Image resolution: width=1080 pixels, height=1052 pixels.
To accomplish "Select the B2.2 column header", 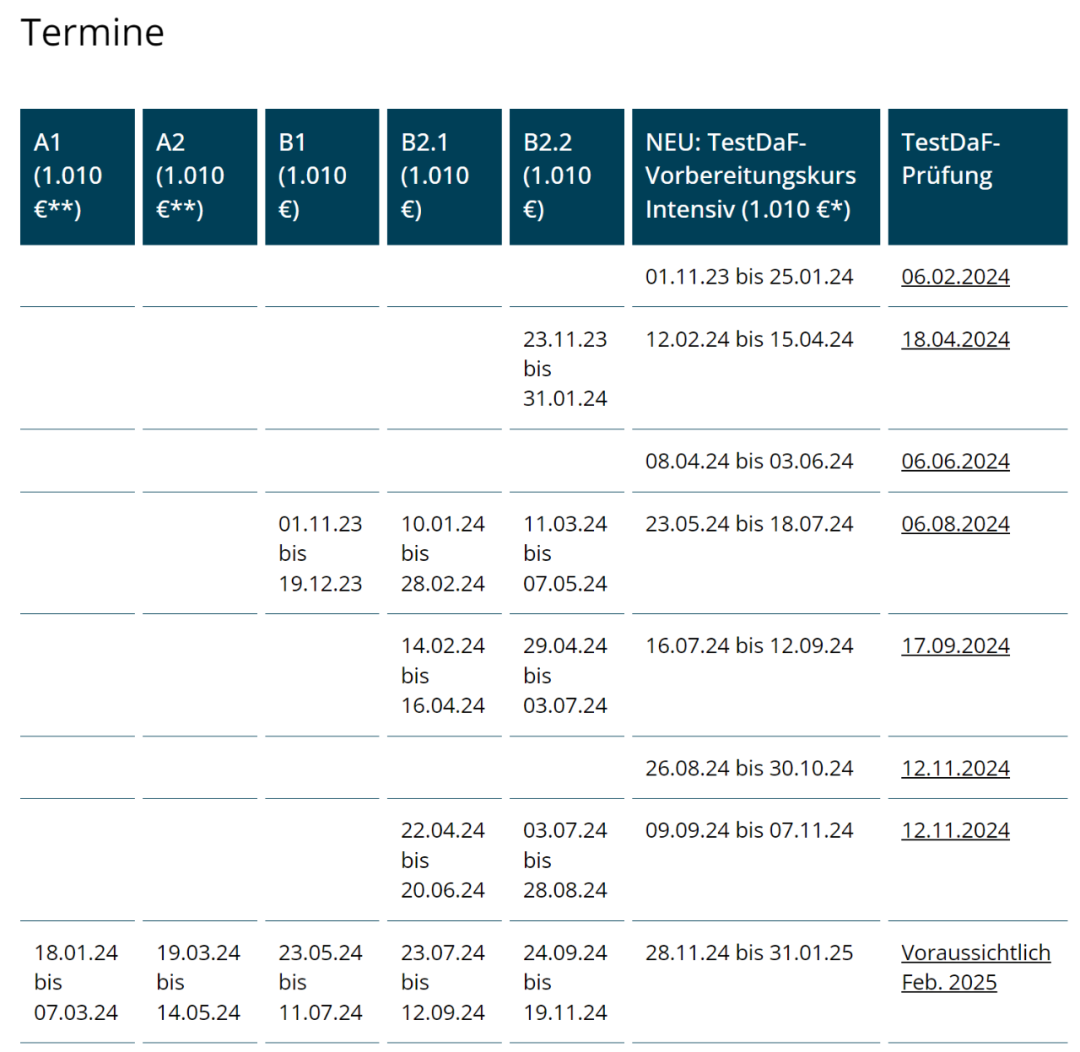I will [x=566, y=177].
